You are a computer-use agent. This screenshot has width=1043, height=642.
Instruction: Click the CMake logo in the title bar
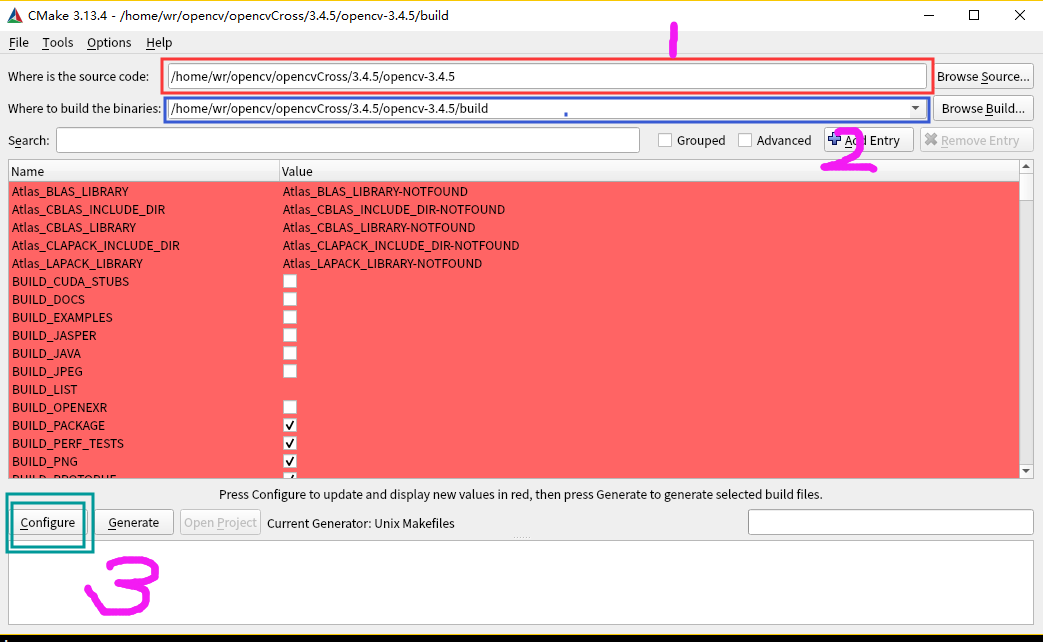(x=13, y=15)
